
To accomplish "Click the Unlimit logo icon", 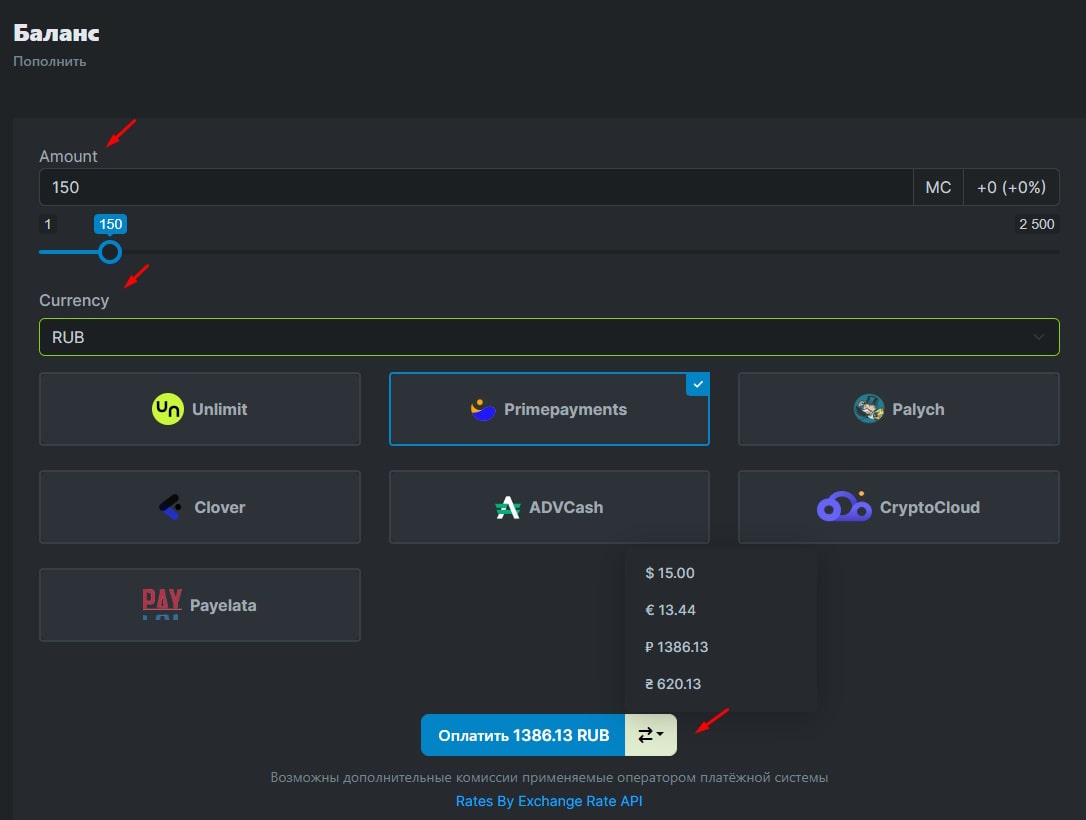I will 168,409.
